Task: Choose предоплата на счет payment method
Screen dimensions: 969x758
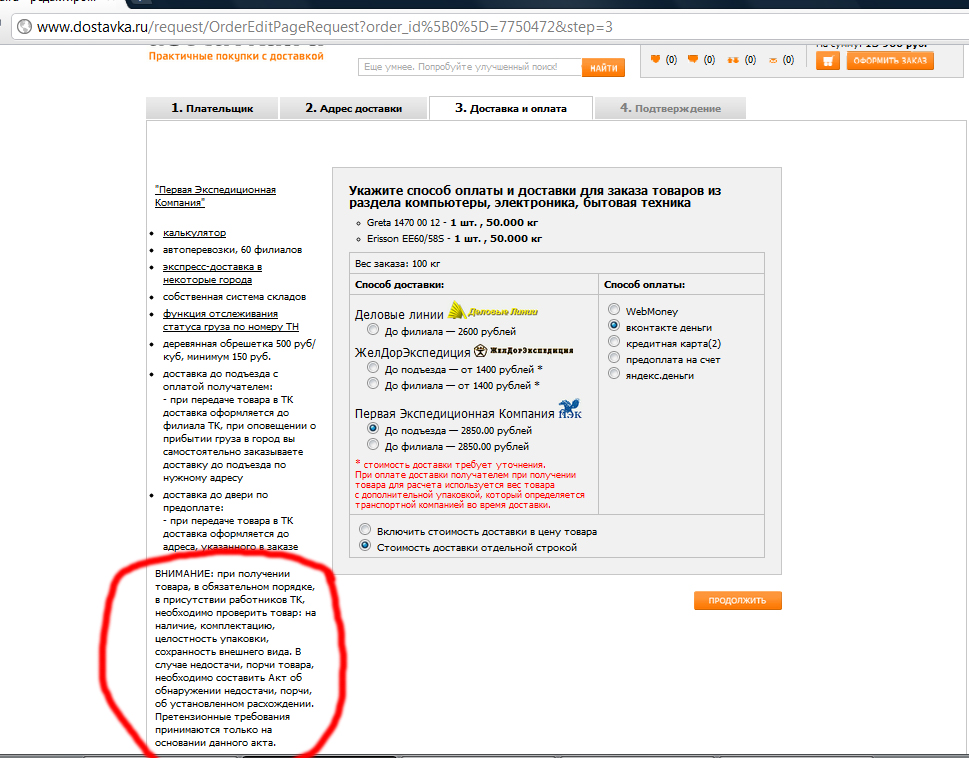Action: click(614, 357)
